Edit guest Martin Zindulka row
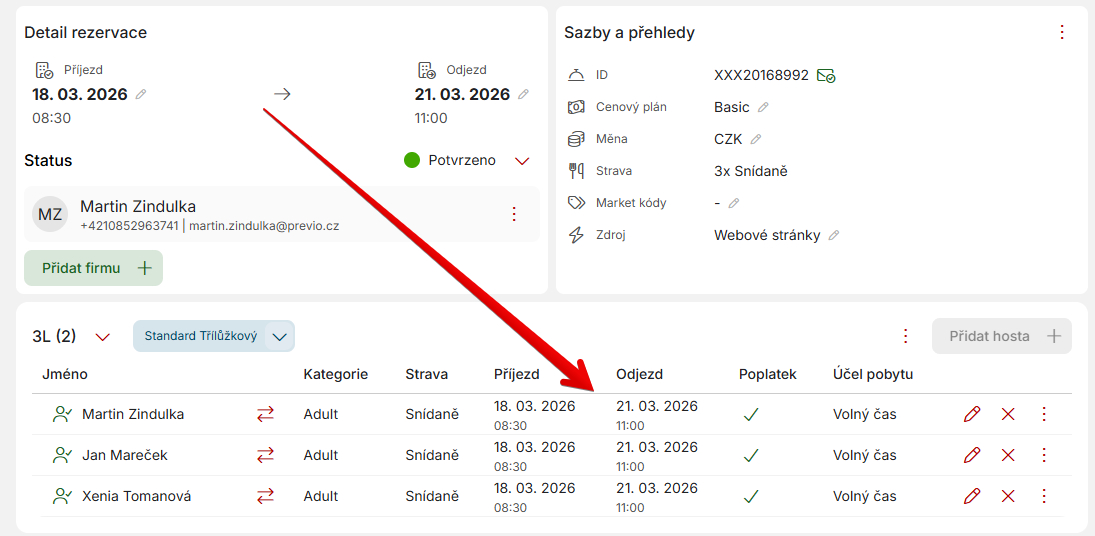Image resolution: width=1095 pixels, height=536 pixels. click(971, 414)
